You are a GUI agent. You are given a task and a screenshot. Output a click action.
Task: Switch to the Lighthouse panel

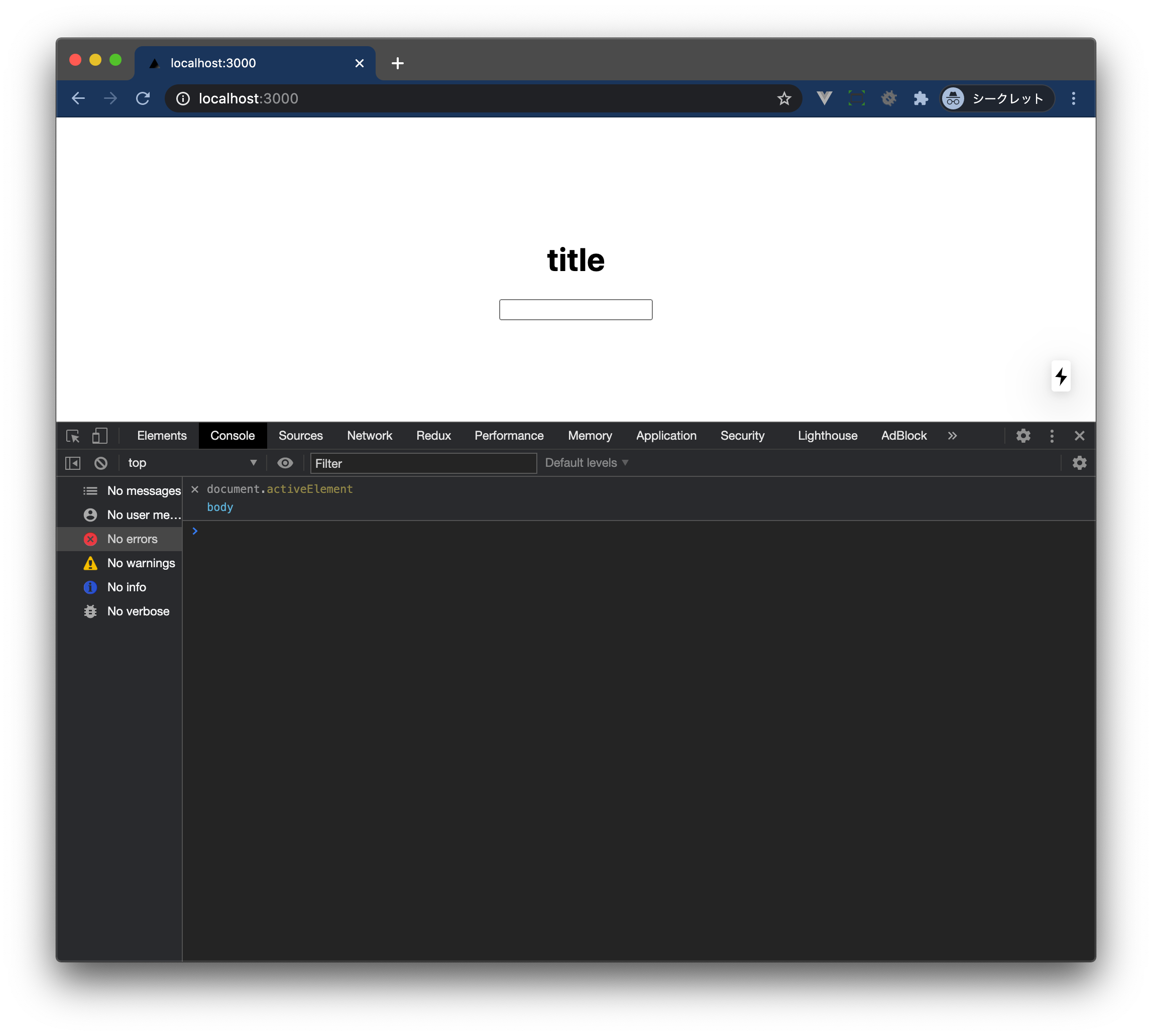828,436
